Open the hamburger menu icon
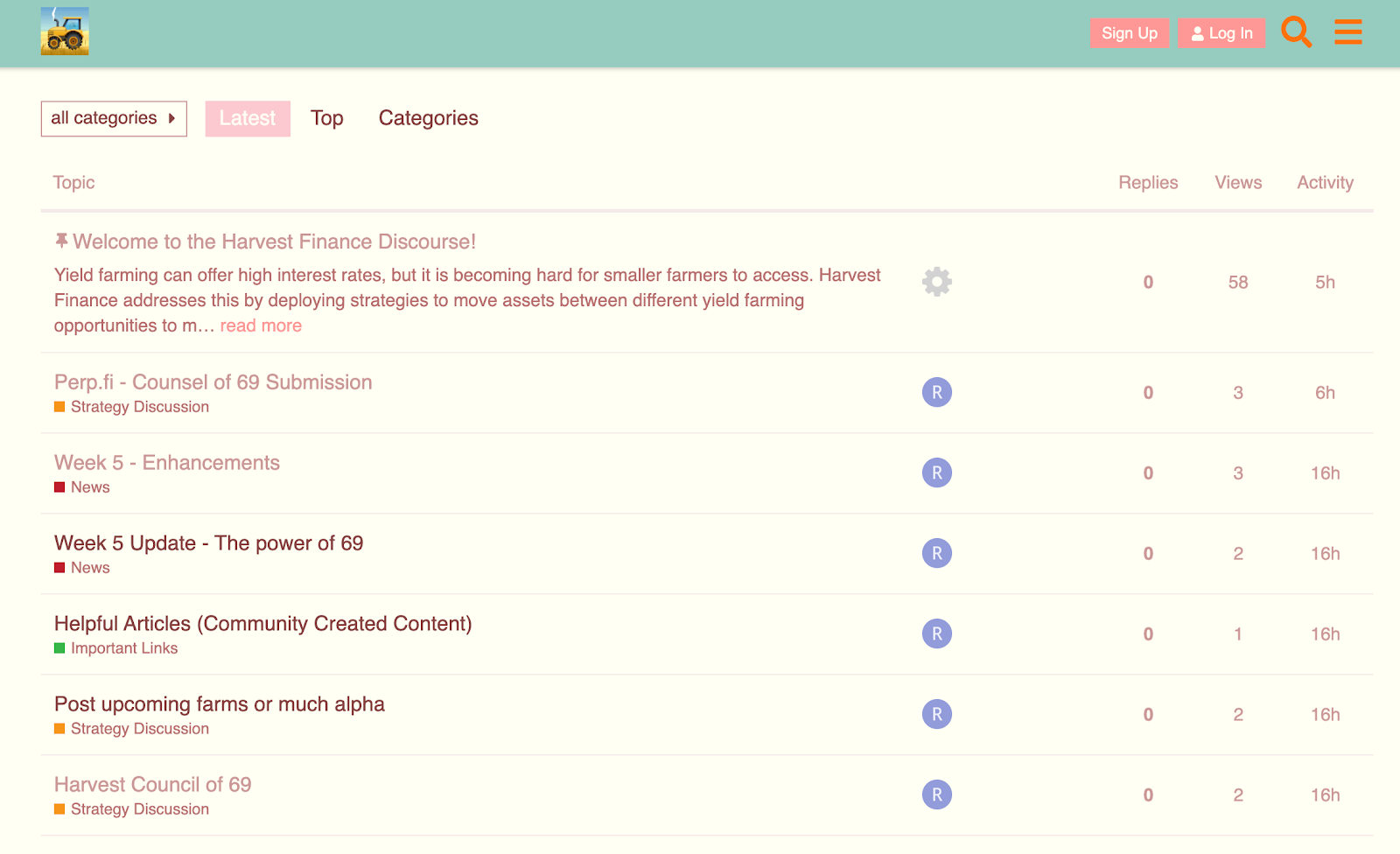Image resolution: width=1400 pixels, height=854 pixels. coord(1348,32)
